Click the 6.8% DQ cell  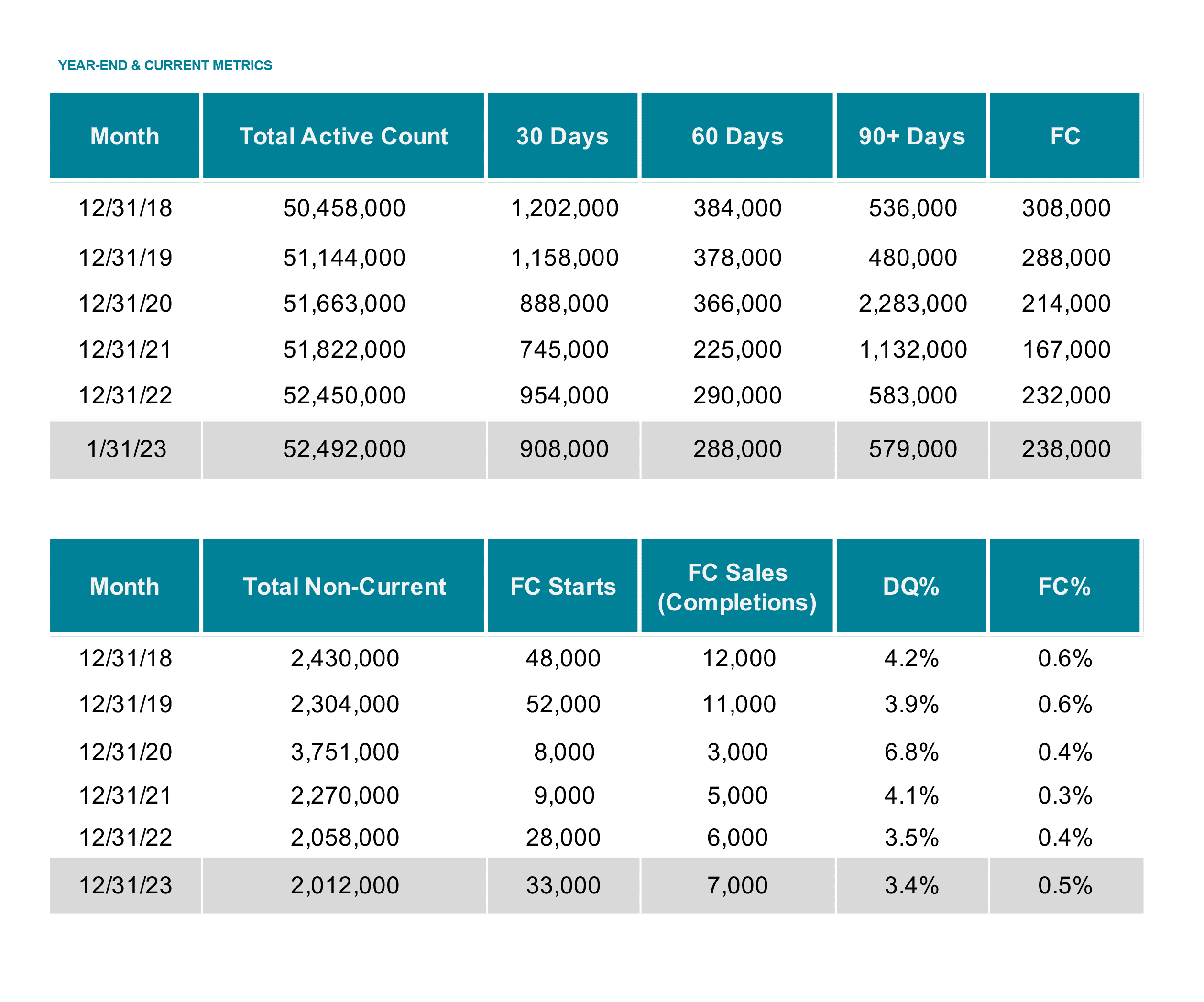[x=911, y=752]
